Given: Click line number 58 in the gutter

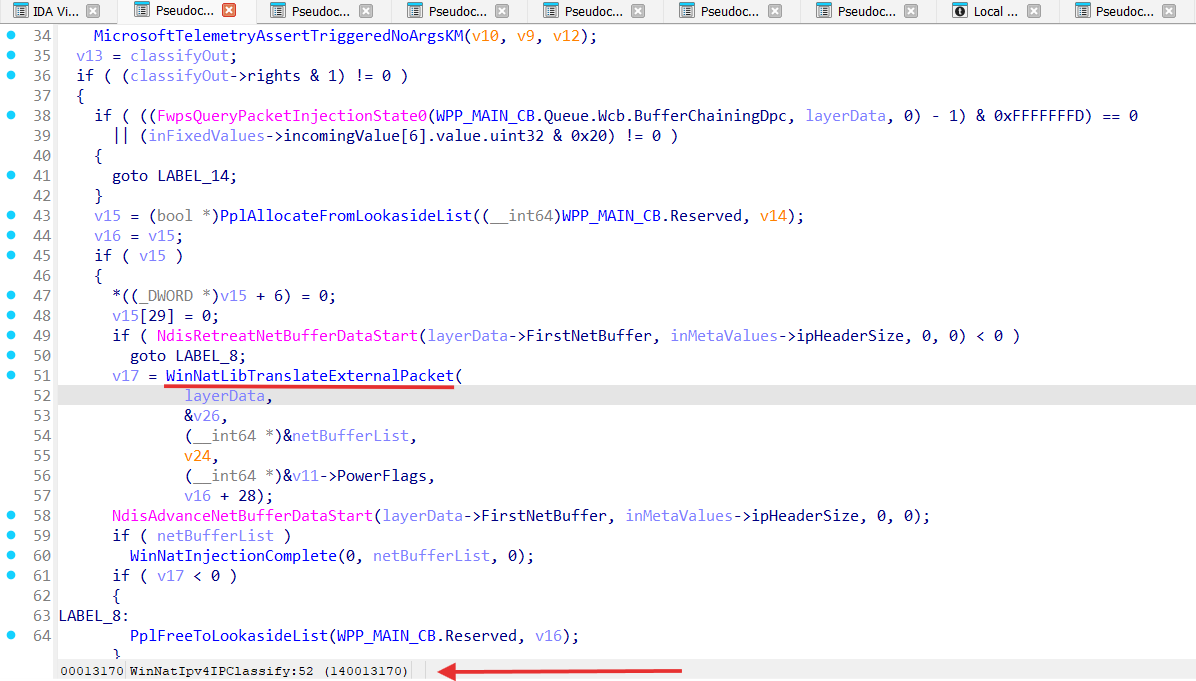Looking at the screenshot, I should click(x=41, y=516).
